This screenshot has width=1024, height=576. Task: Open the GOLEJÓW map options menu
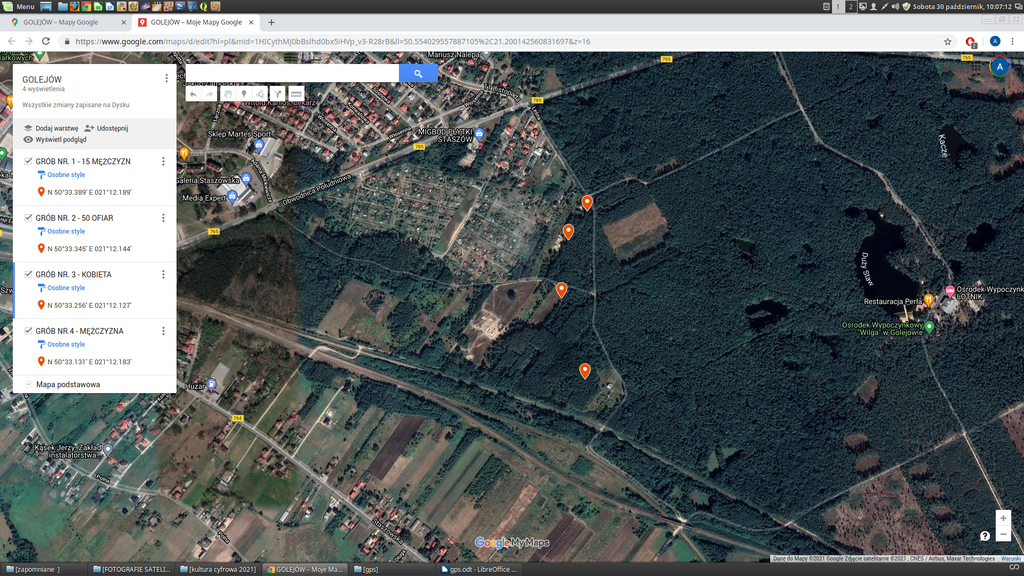[x=166, y=78]
